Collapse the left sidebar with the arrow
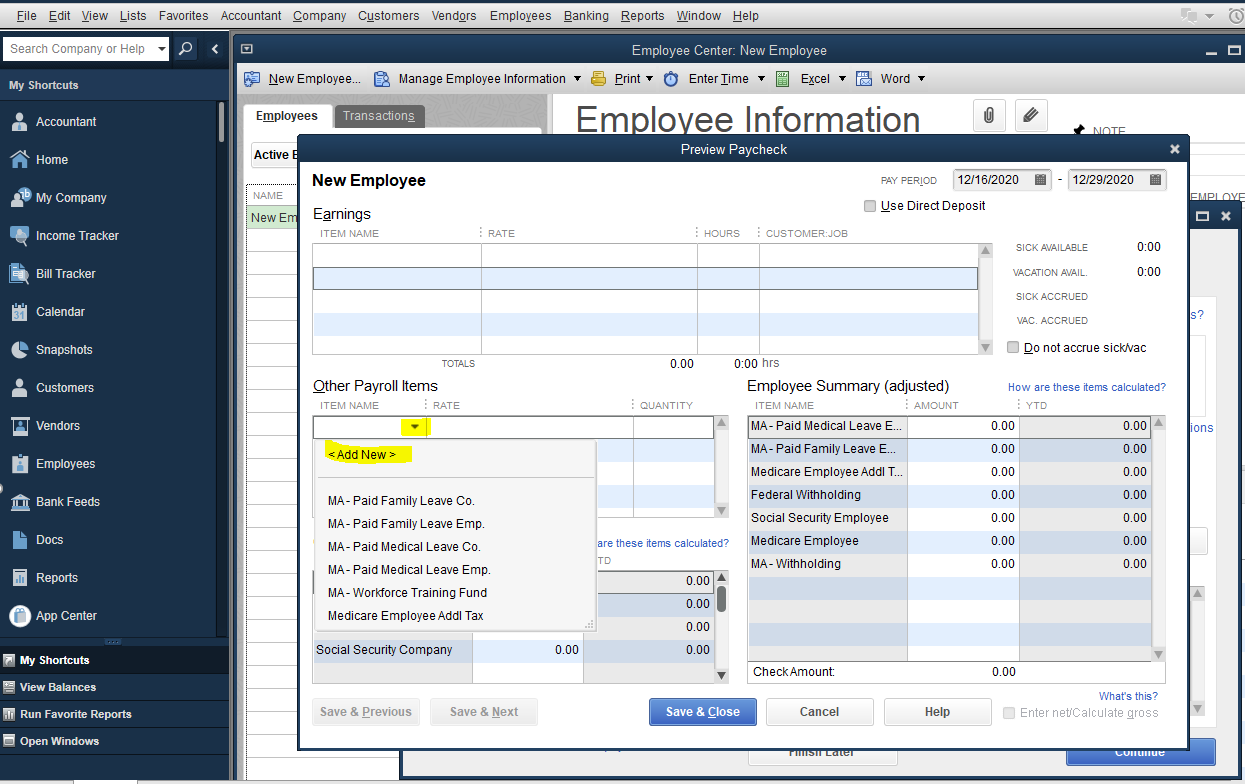The height and width of the screenshot is (784, 1245). click(x=215, y=48)
